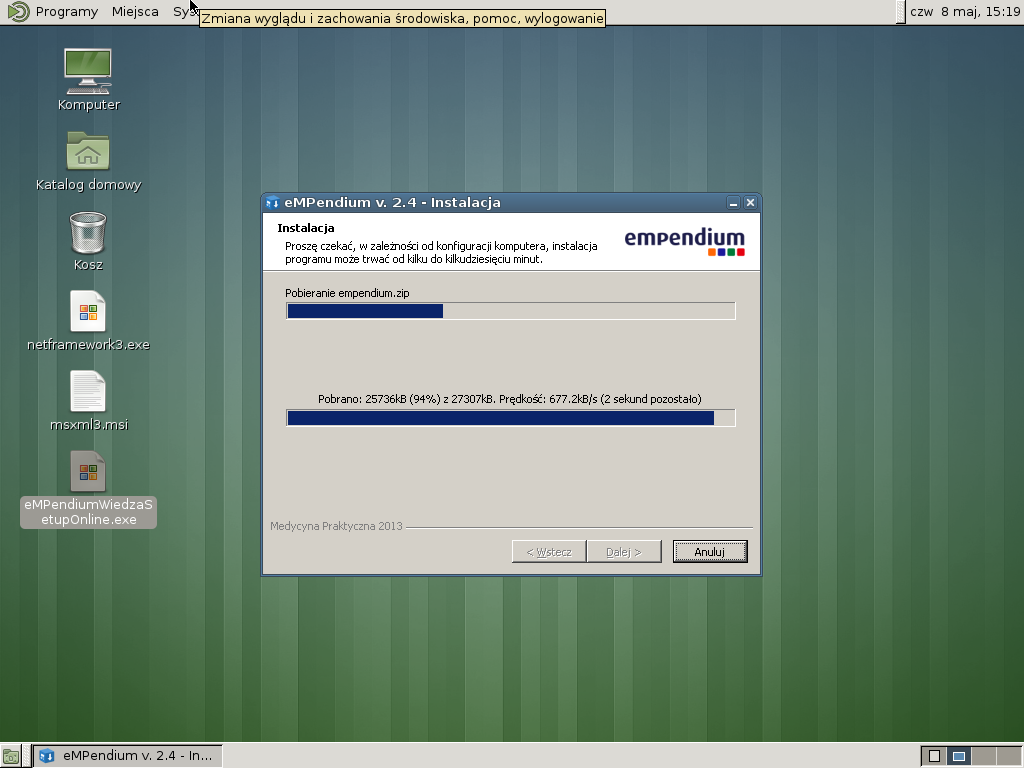Click the 'eMPendium v. 2.4 - Instalacja' window title
The height and width of the screenshot is (768, 1024).
[x=392, y=202]
